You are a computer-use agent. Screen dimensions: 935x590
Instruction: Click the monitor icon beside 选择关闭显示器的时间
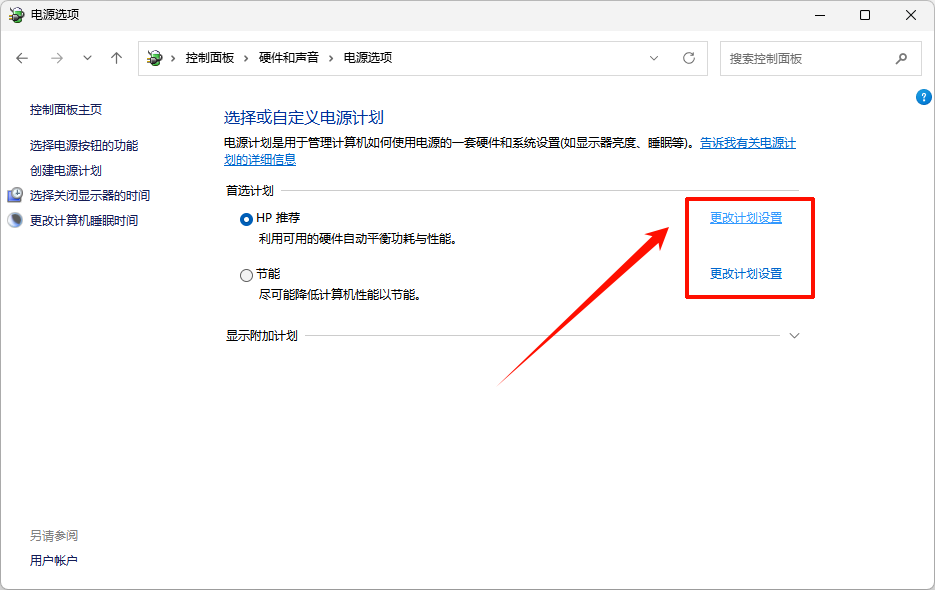(x=16, y=195)
